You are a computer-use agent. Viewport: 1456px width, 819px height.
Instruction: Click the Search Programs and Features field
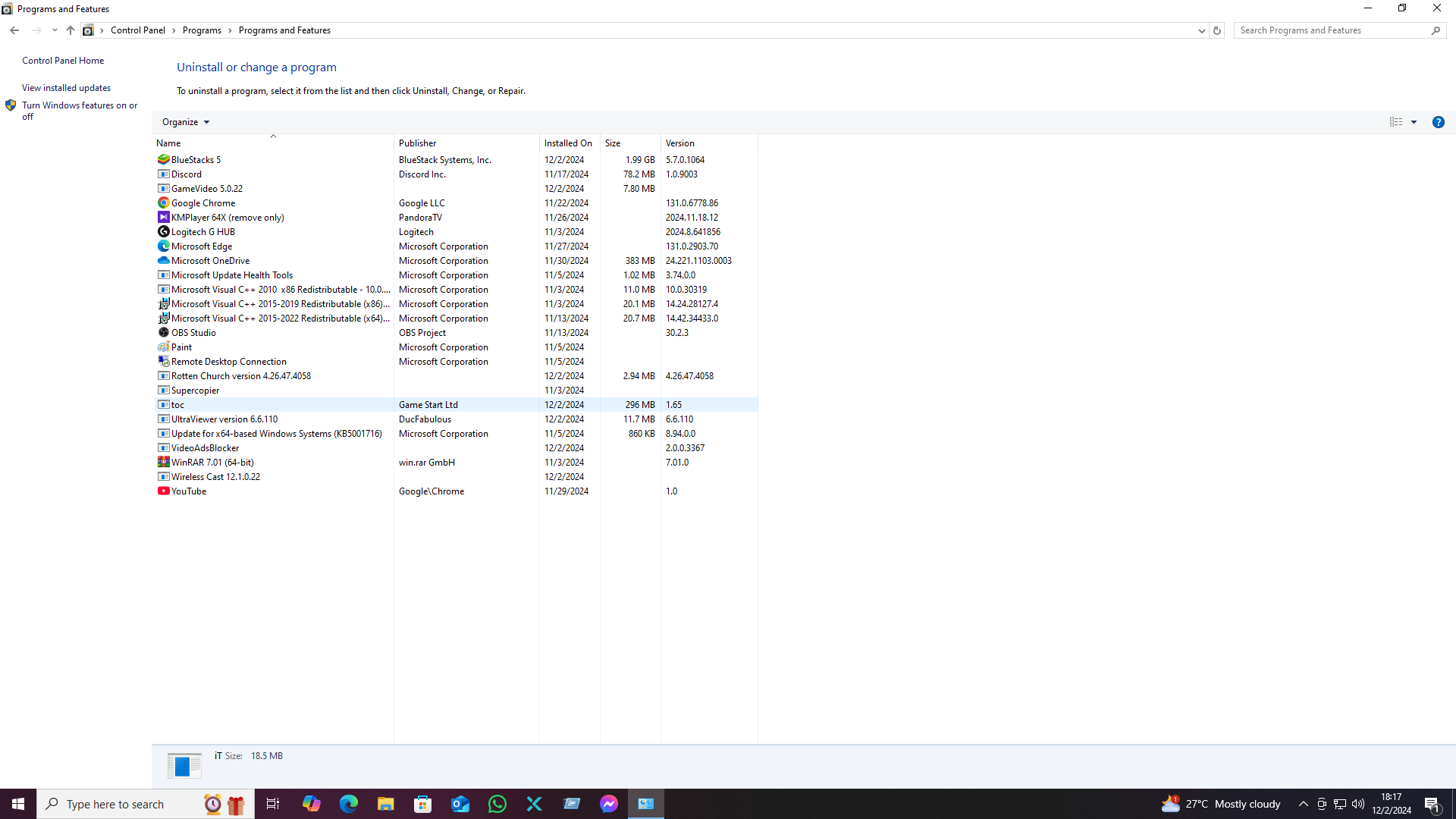pyautogui.click(x=1331, y=30)
